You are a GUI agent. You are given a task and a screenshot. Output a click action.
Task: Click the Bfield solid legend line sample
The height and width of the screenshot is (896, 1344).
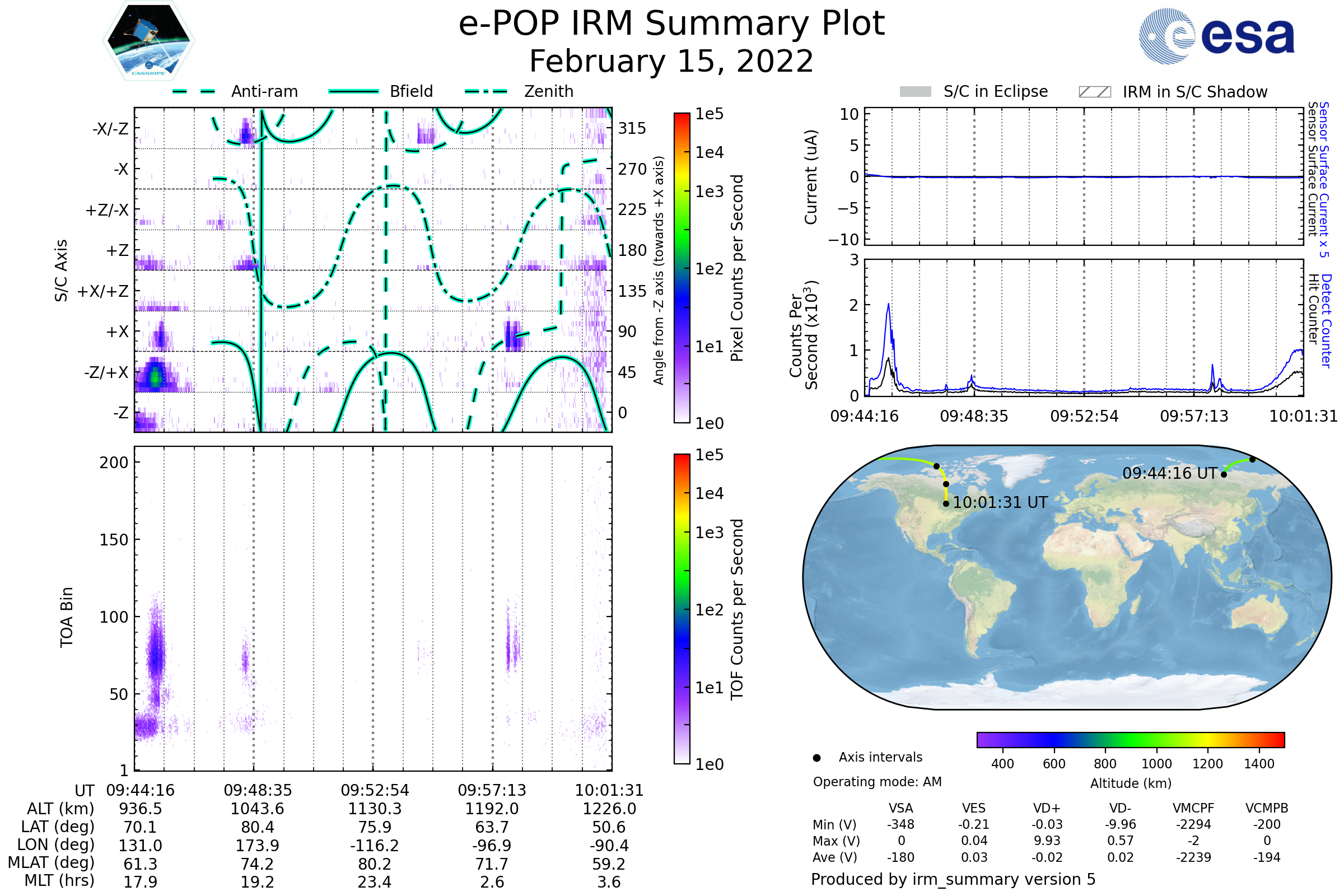point(354,91)
